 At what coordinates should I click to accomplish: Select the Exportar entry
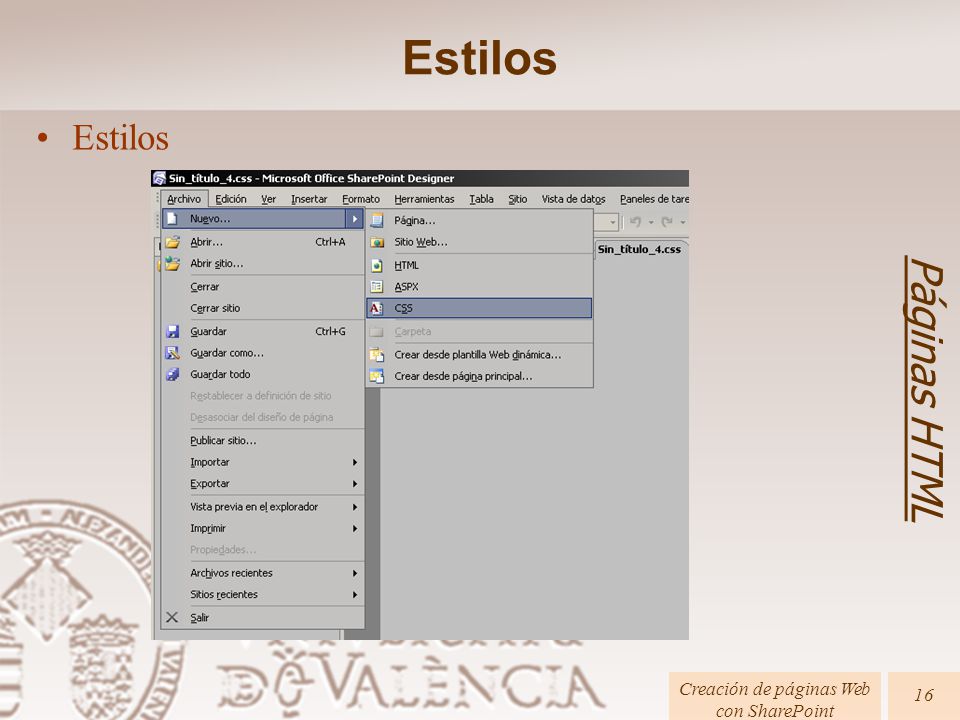(263, 484)
